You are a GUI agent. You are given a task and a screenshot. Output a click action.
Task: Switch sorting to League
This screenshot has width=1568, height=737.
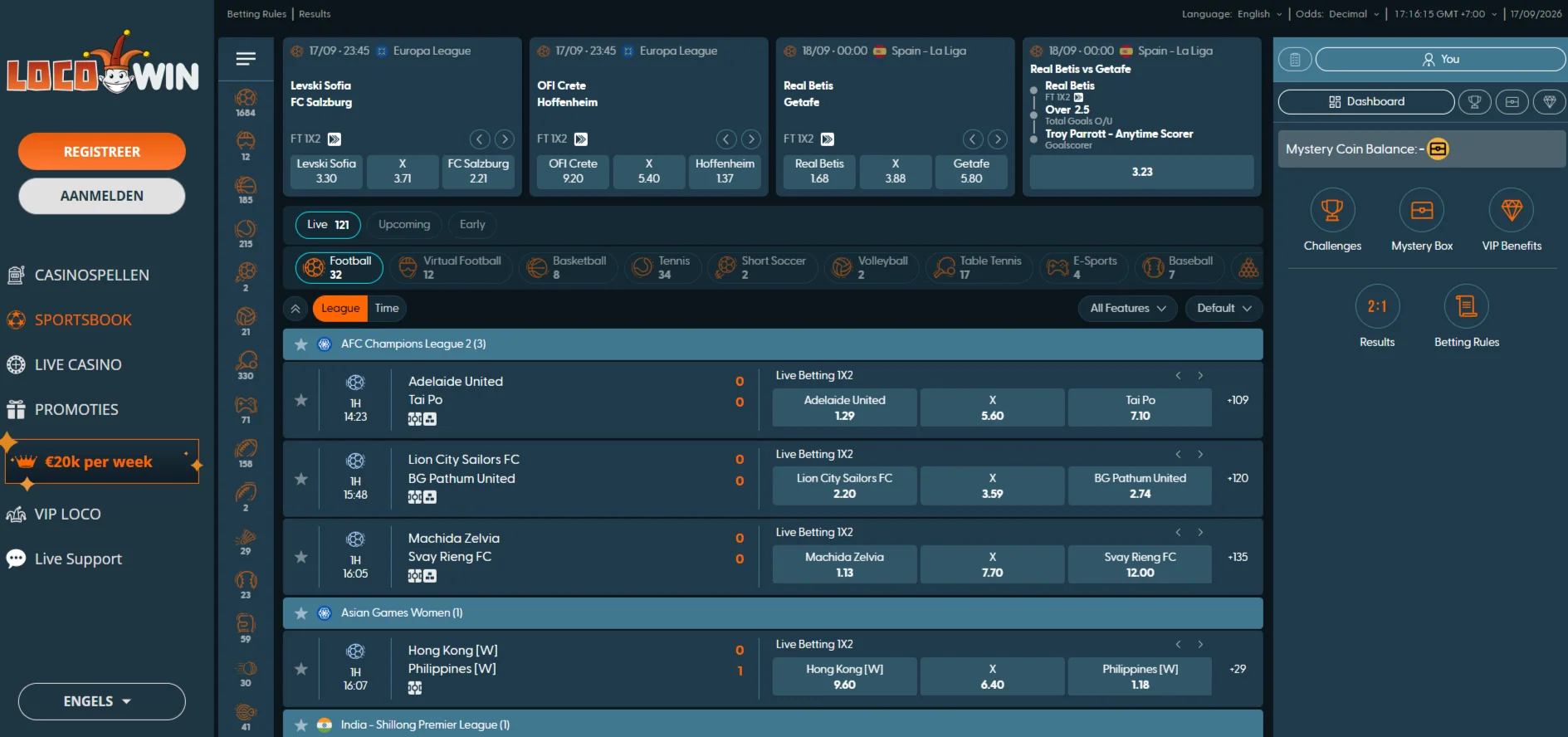tap(340, 308)
